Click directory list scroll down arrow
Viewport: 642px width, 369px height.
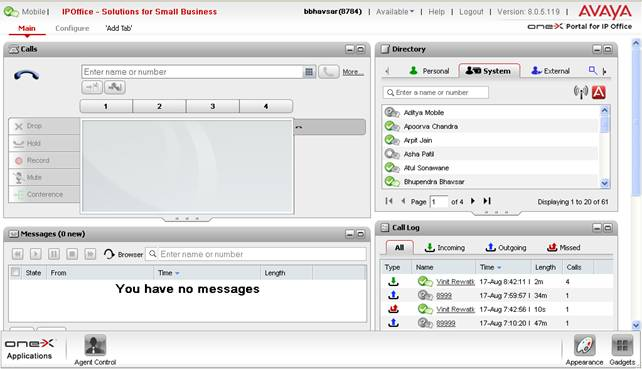click(x=605, y=183)
